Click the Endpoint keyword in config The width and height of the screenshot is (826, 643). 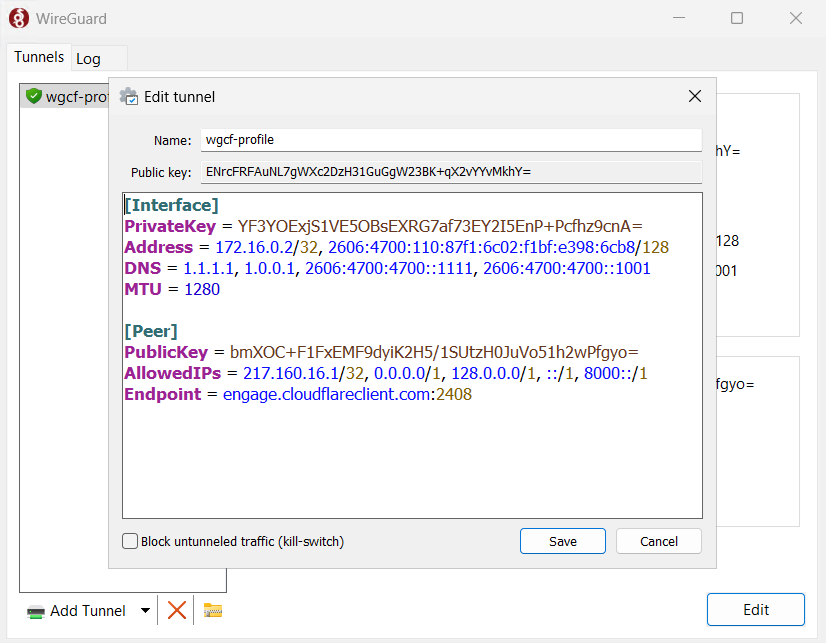[162, 394]
